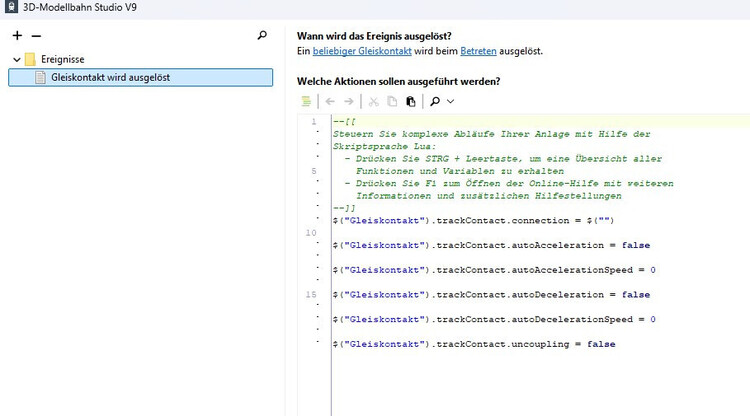Click the redo right arrow icon
This screenshot has width=750, height=416.
tap(349, 101)
